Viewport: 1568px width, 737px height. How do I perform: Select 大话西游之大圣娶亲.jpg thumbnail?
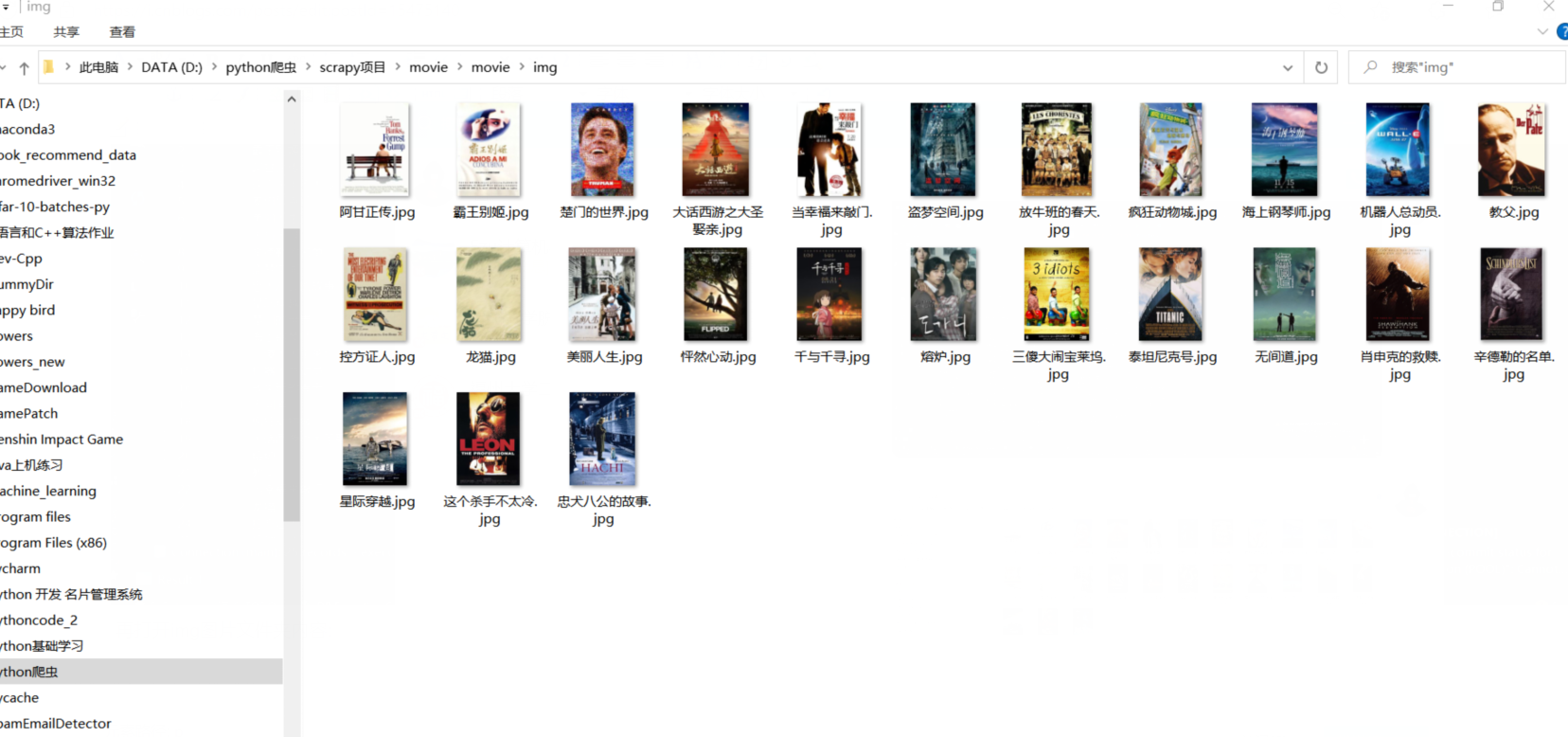point(716,150)
